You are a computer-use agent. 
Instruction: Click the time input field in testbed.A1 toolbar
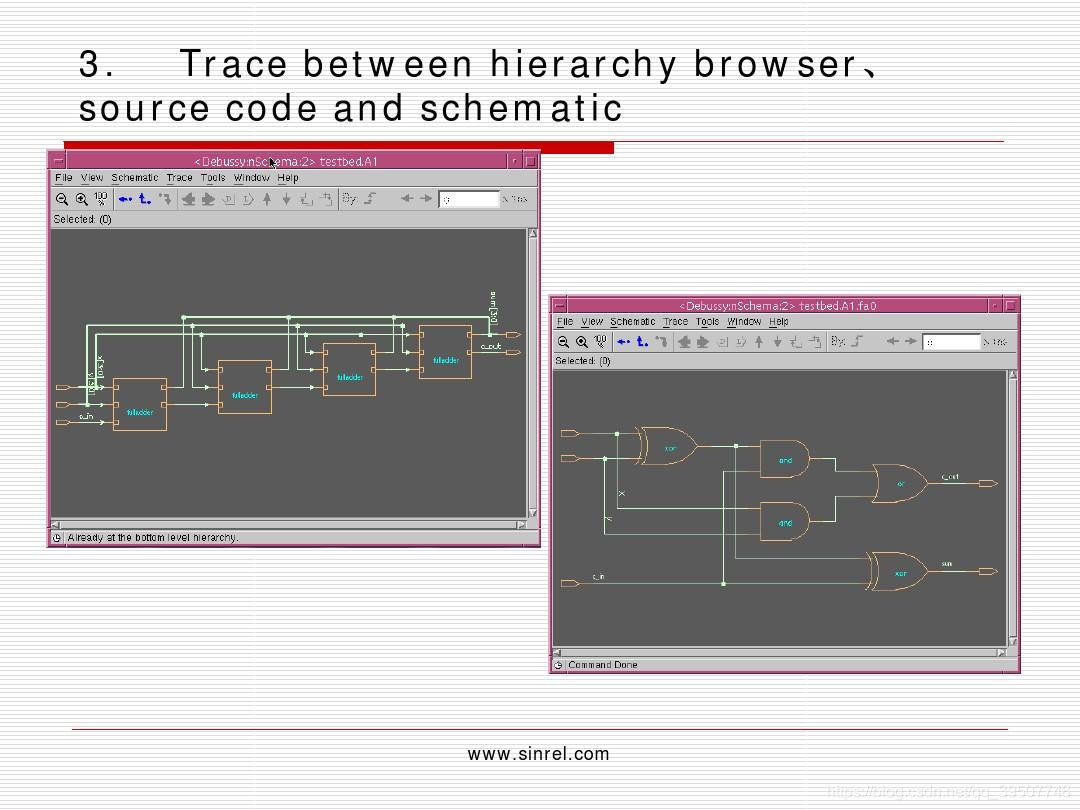coord(469,199)
